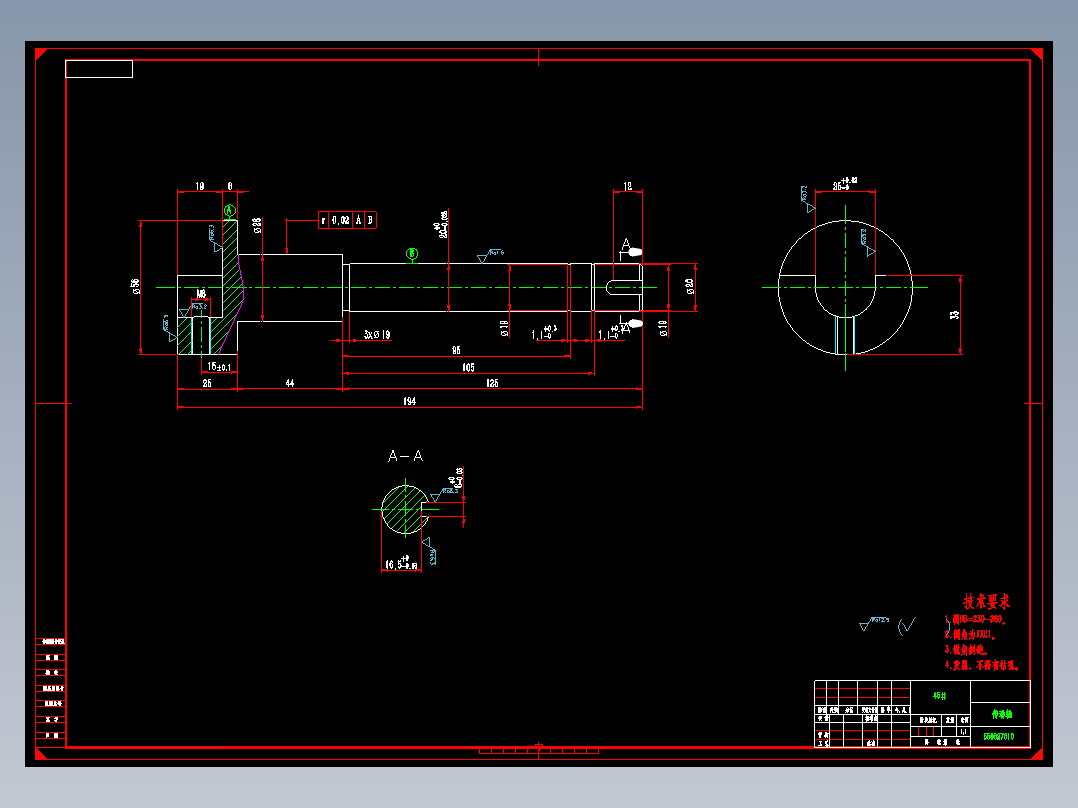Select requirement line 1 with HB=230-260

pos(976,619)
